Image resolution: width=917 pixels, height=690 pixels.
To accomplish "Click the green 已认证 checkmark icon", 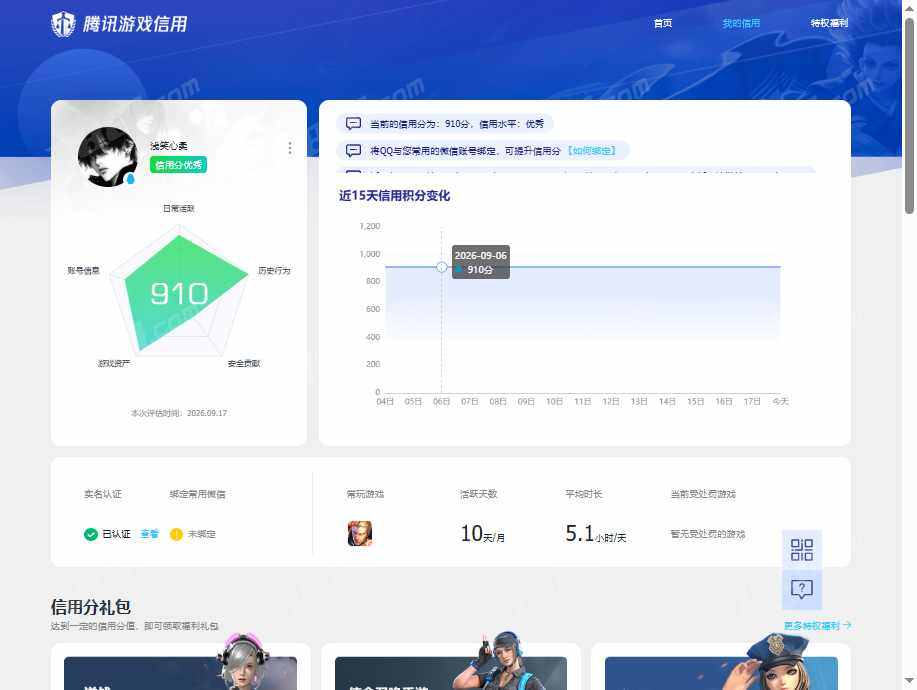I will [x=91, y=534].
